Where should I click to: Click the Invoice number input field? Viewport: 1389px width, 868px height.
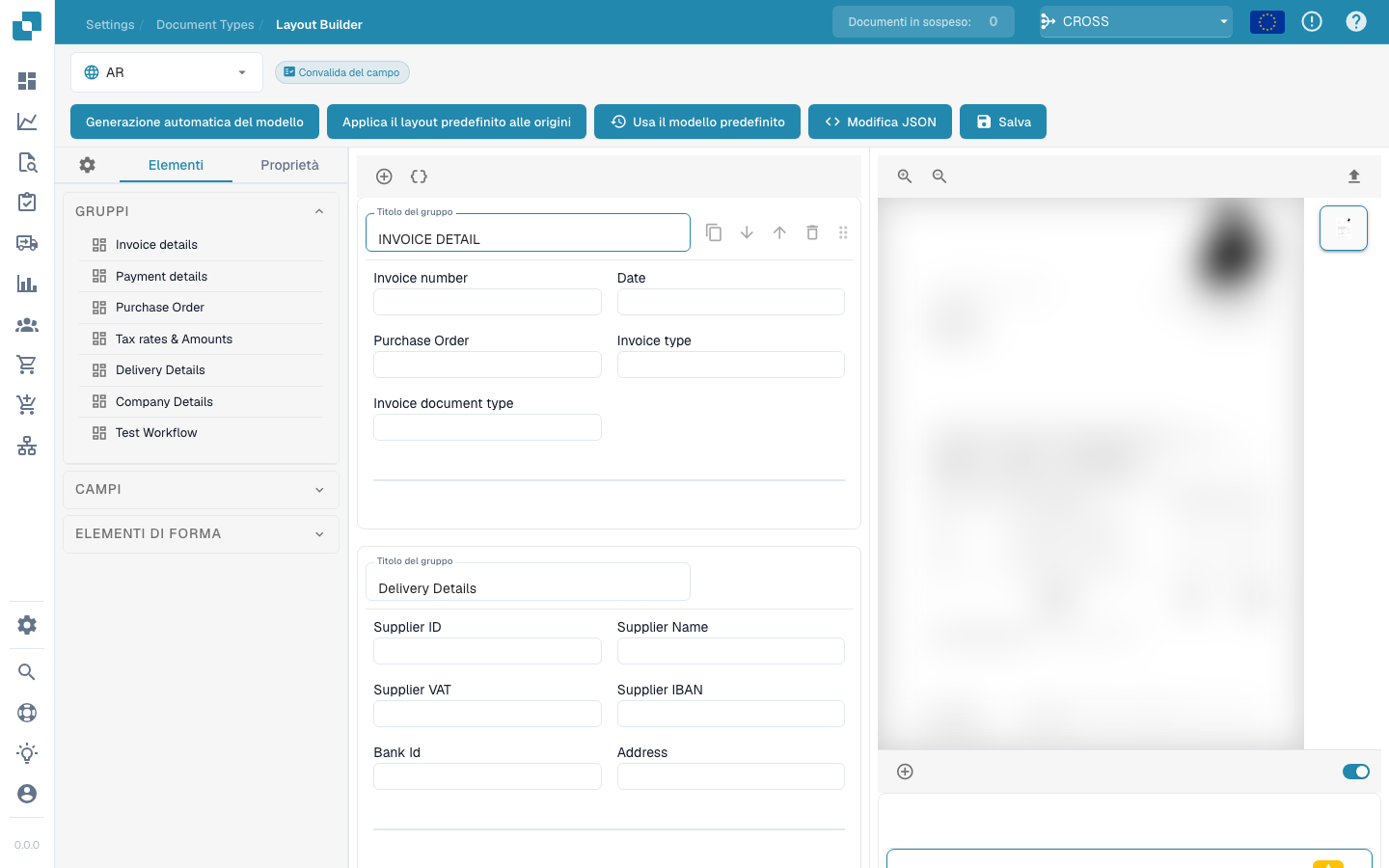tap(487, 302)
